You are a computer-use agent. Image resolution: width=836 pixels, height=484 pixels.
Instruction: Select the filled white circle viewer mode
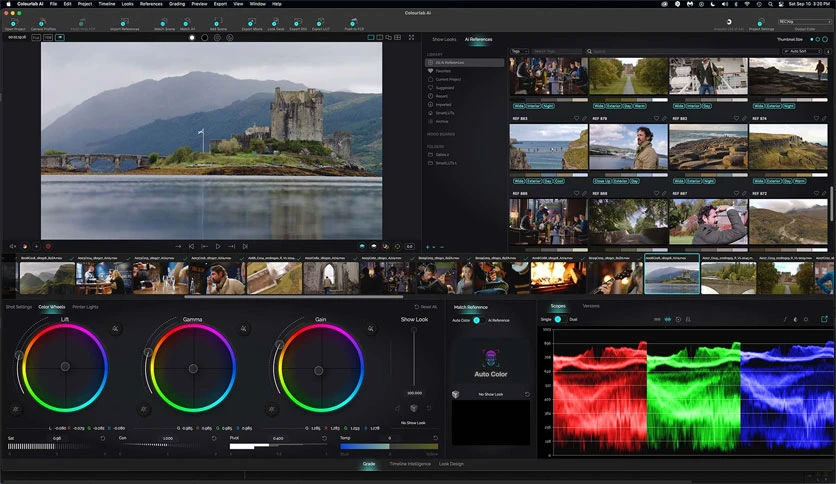tap(192, 37)
